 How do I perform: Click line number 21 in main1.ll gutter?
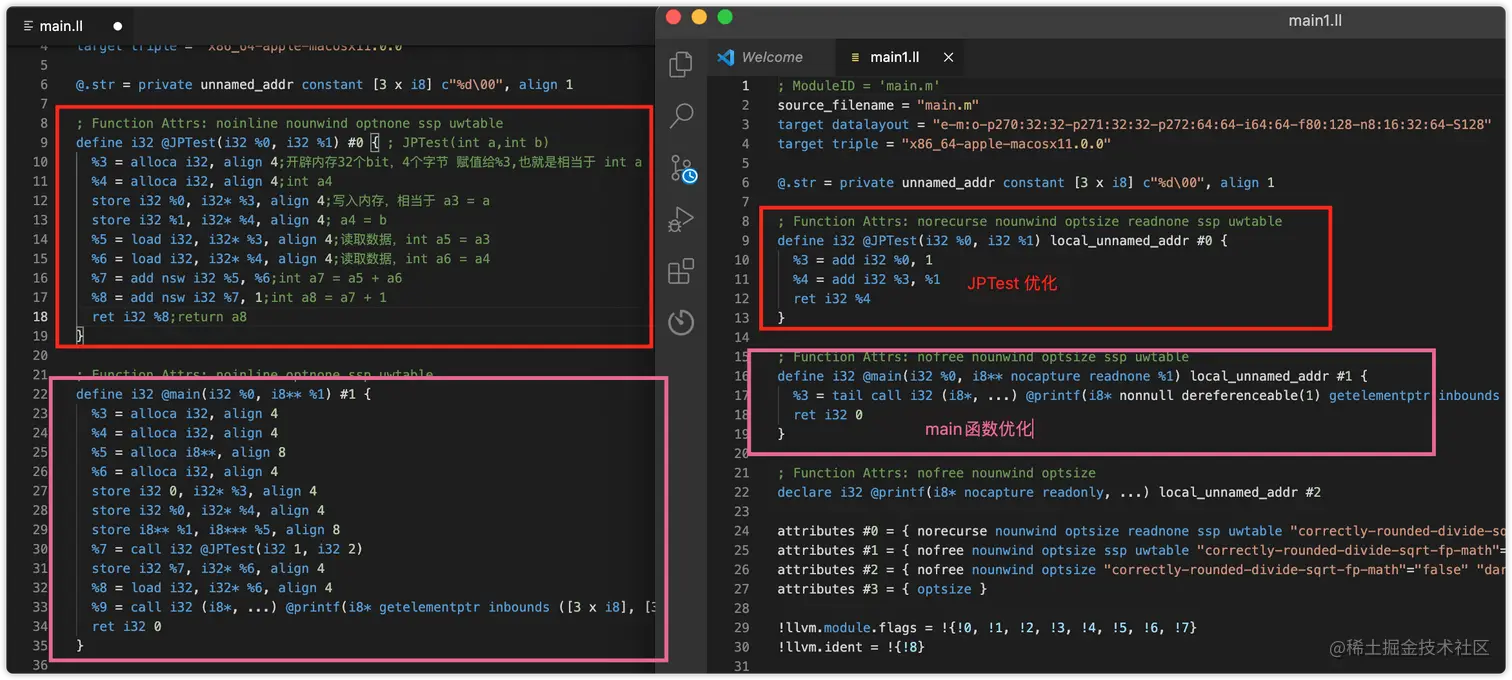pos(741,473)
